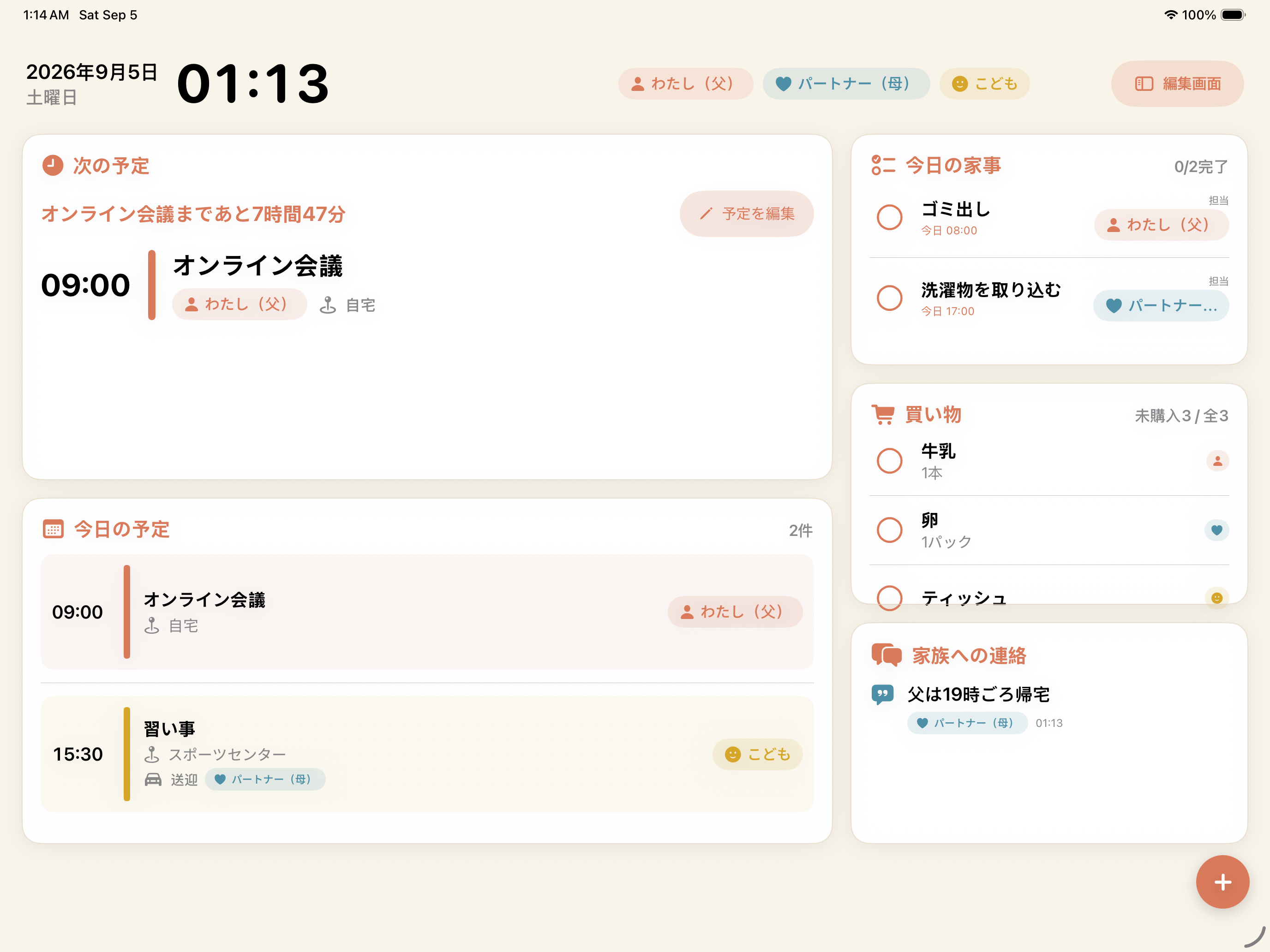Click the Wi-Fi icon in the status bar

pos(1171,15)
